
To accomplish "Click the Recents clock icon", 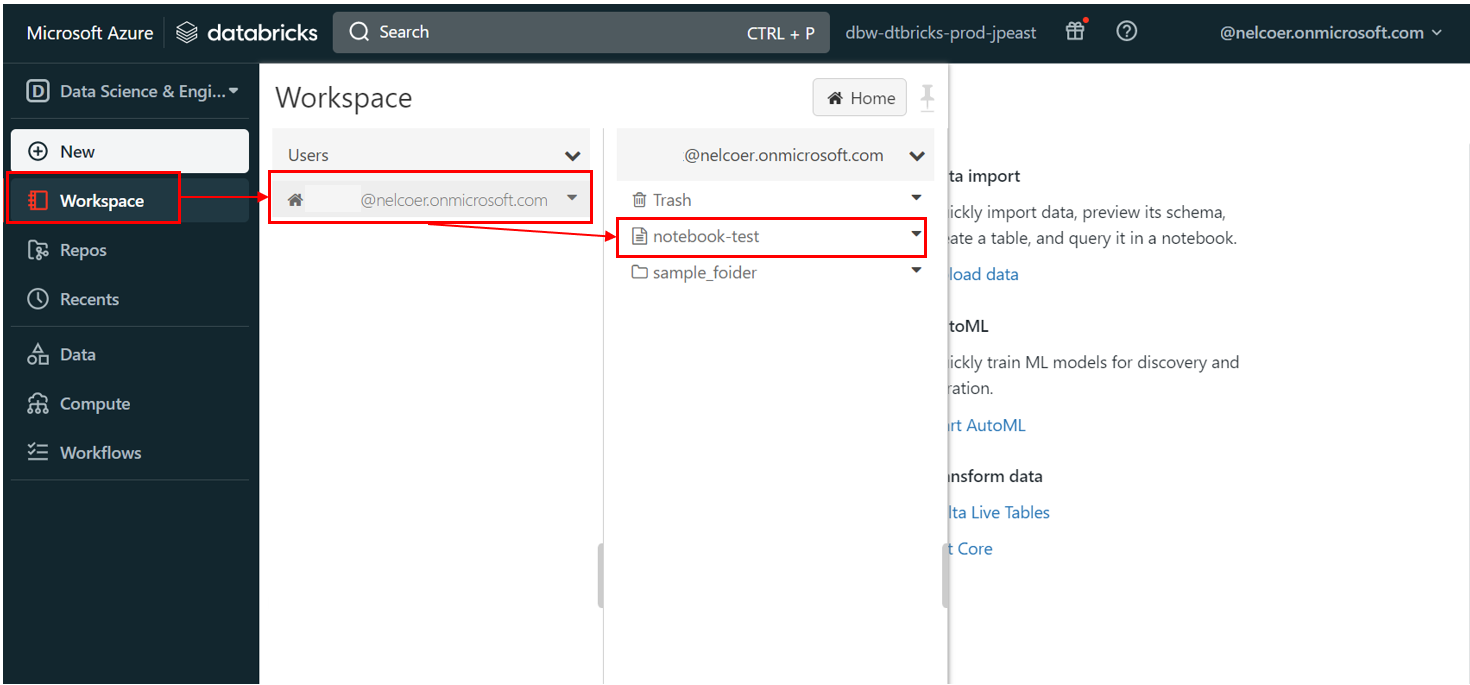I will click(38, 299).
